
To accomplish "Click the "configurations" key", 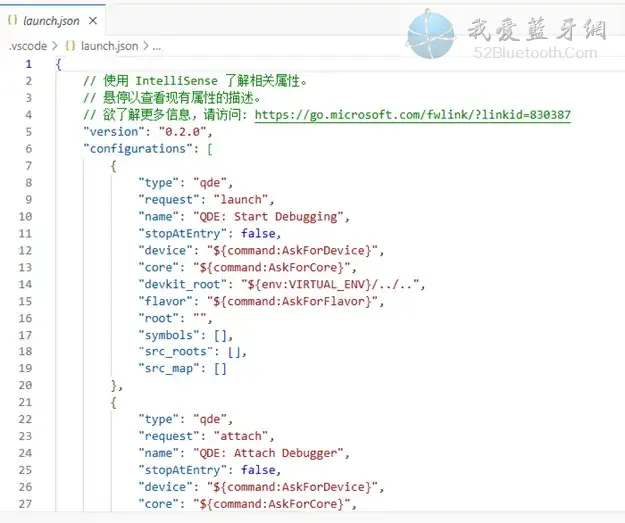I will [138, 149].
